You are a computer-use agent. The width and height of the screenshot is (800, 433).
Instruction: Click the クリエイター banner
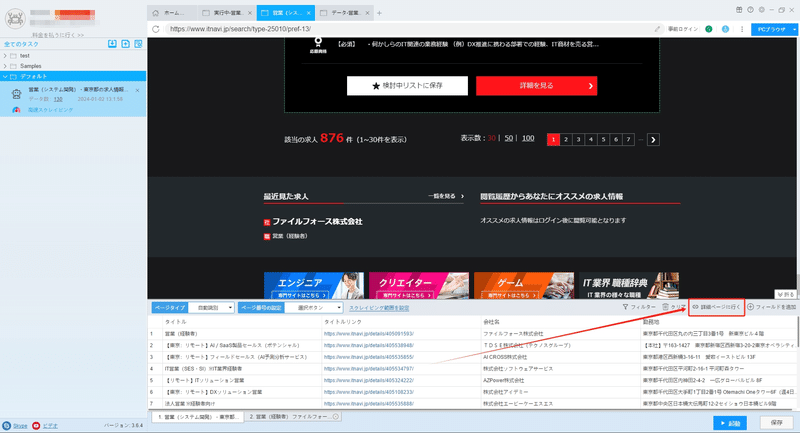pyautogui.click(x=419, y=286)
